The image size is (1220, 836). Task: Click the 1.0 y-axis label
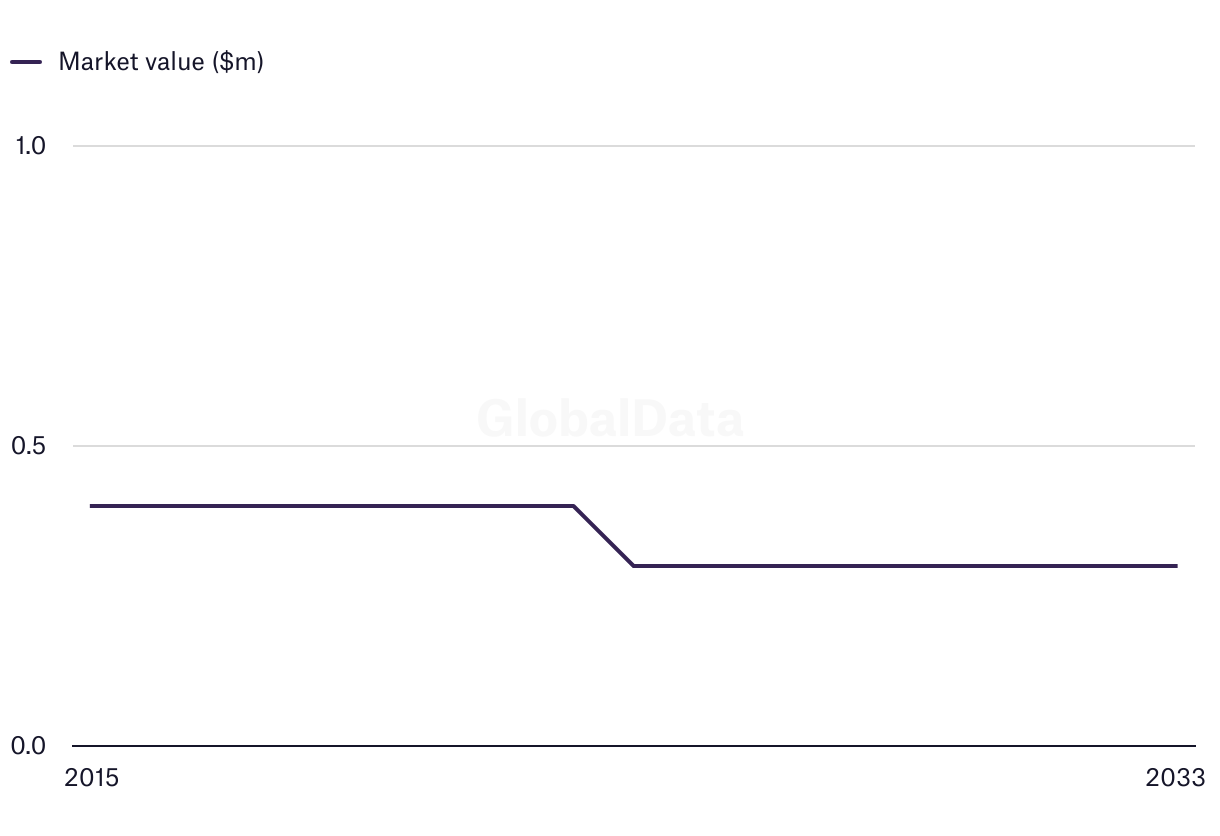pyautogui.click(x=30, y=146)
